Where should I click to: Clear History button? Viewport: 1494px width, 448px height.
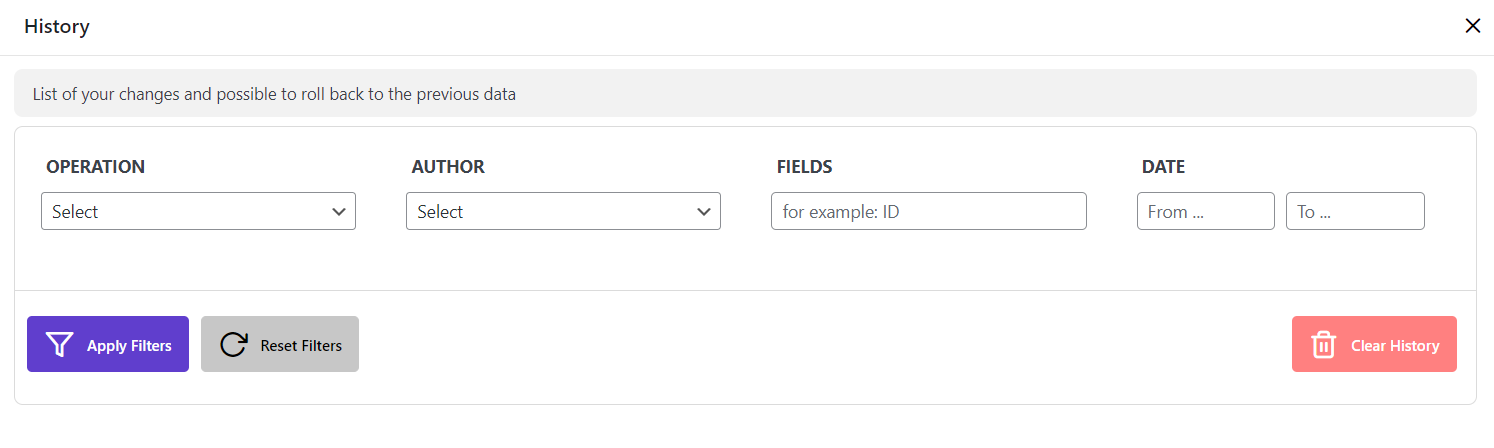(1374, 344)
